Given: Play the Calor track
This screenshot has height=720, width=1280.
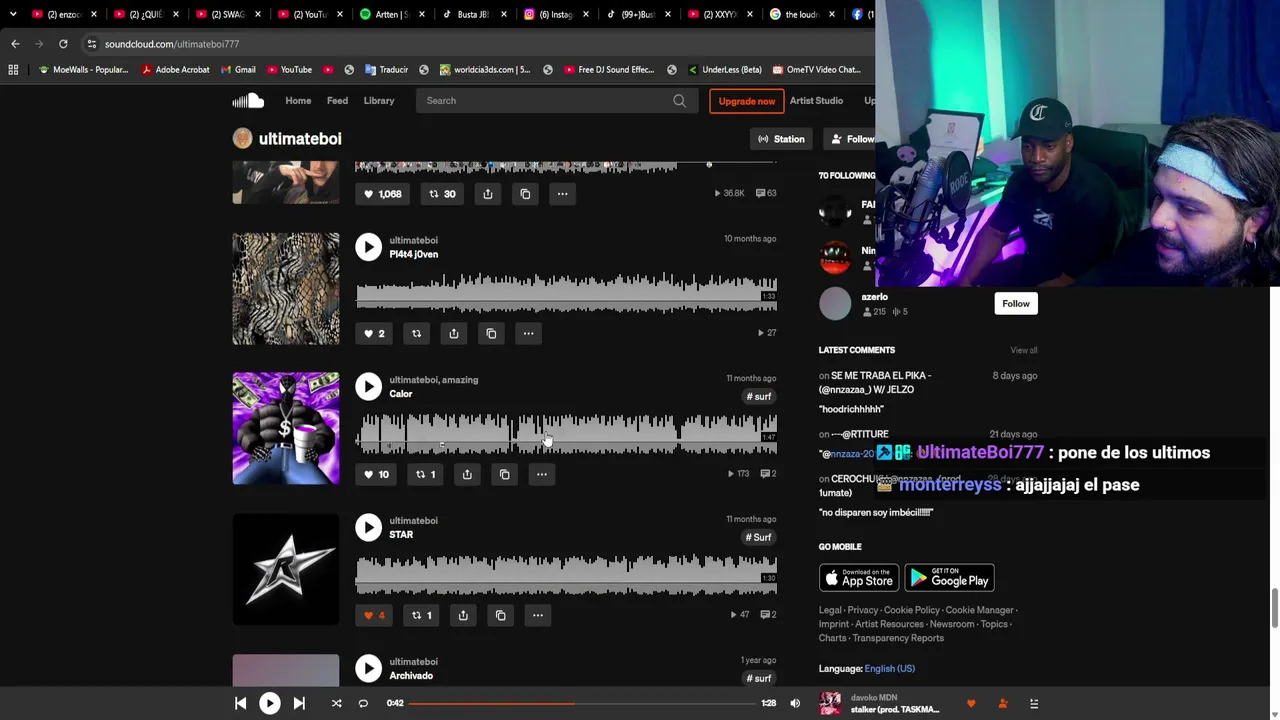Looking at the screenshot, I should click(x=368, y=386).
